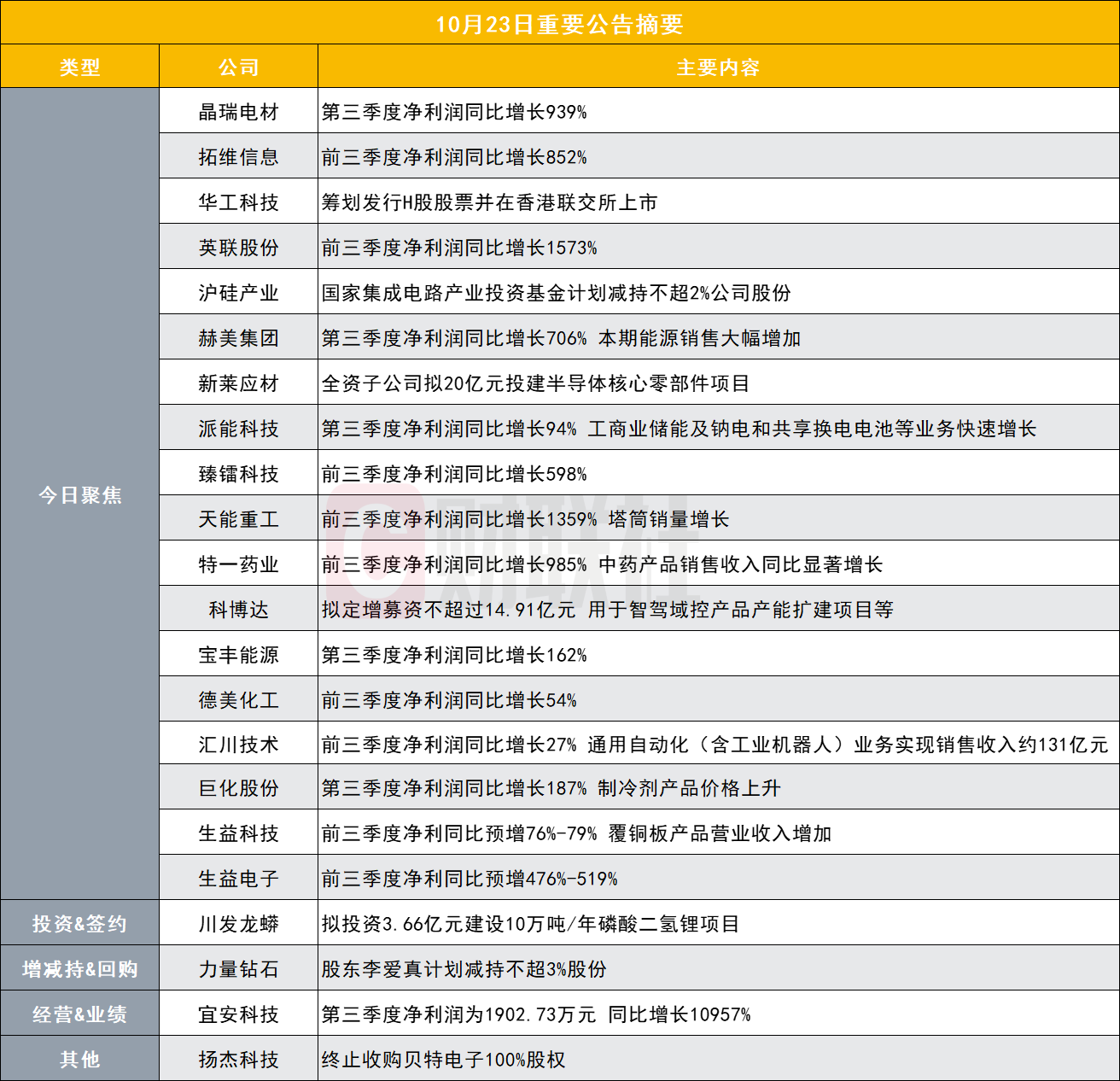Select company name 沪硅产业
This screenshot has width=1120, height=1081.
pos(239,293)
